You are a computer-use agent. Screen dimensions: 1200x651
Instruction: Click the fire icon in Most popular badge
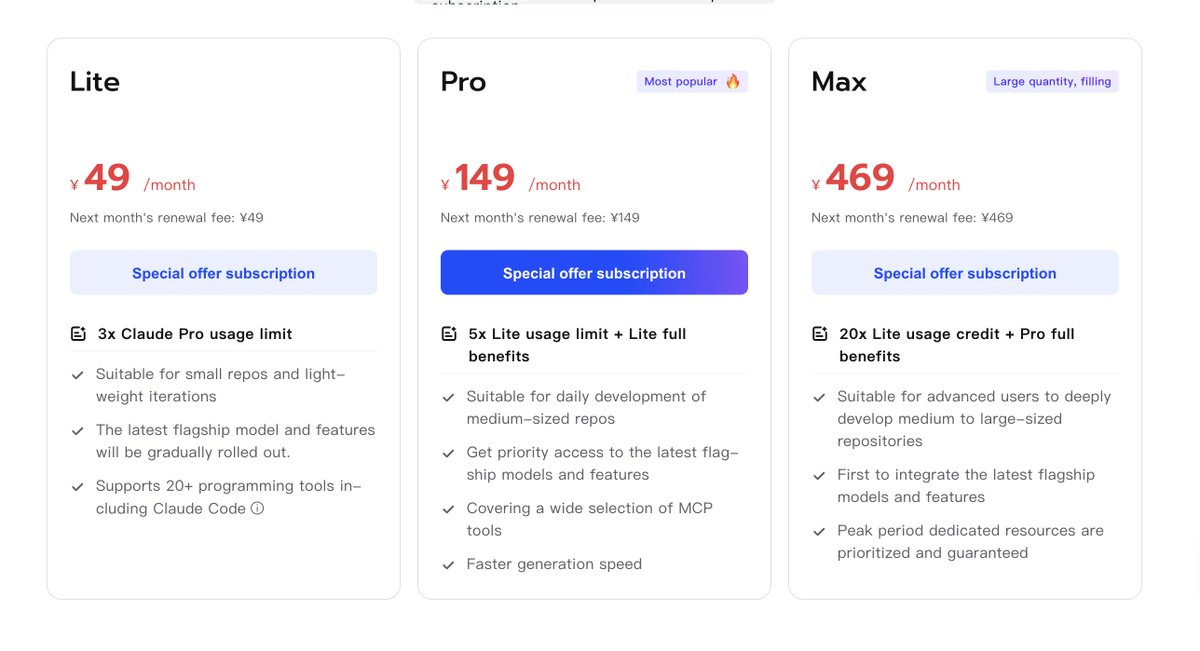click(x=733, y=81)
